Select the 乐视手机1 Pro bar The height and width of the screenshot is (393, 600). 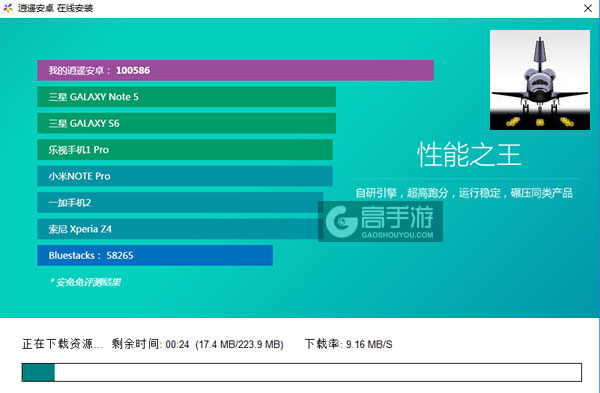tap(185, 150)
